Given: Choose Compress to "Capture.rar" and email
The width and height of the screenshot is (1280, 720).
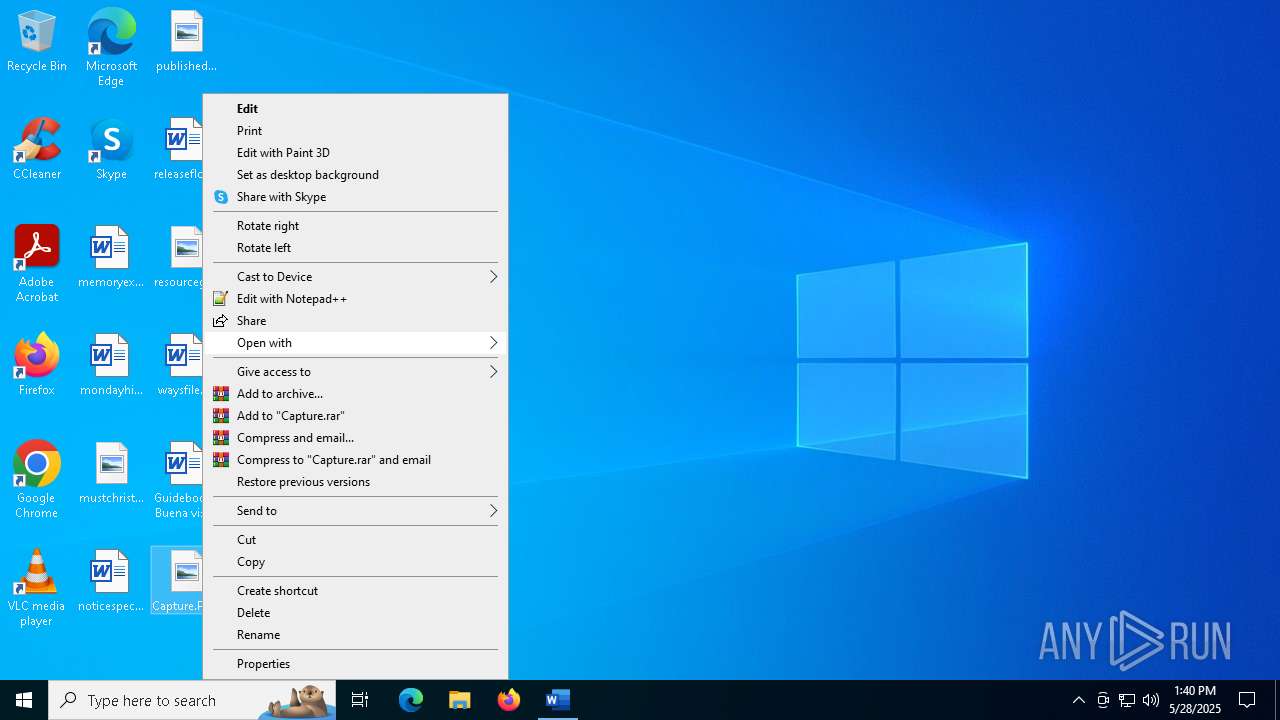Looking at the screenshot, I should 355,460.
